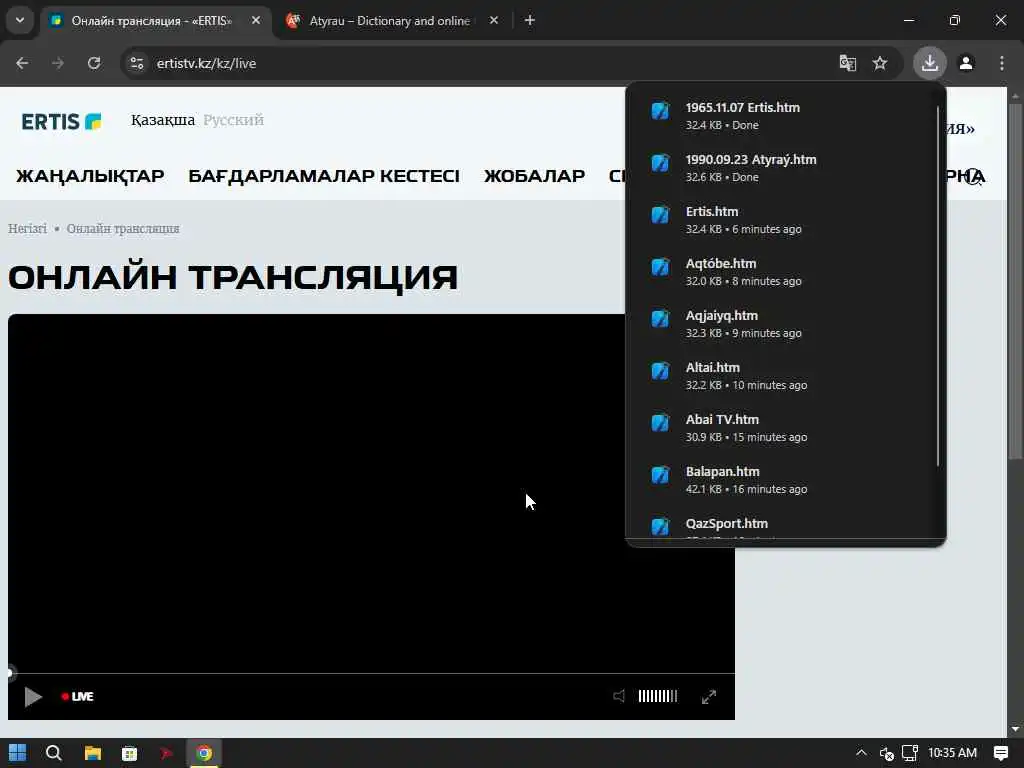
Task: Click the downloads popup scrollbar
Action: tap(938, 286)
